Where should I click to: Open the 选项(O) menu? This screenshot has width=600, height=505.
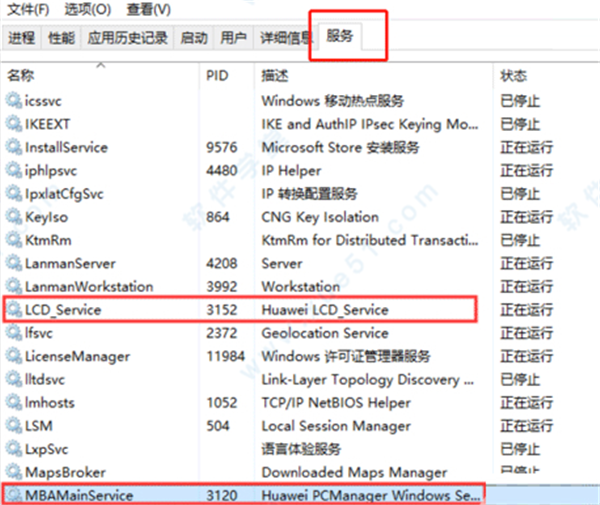87,9
